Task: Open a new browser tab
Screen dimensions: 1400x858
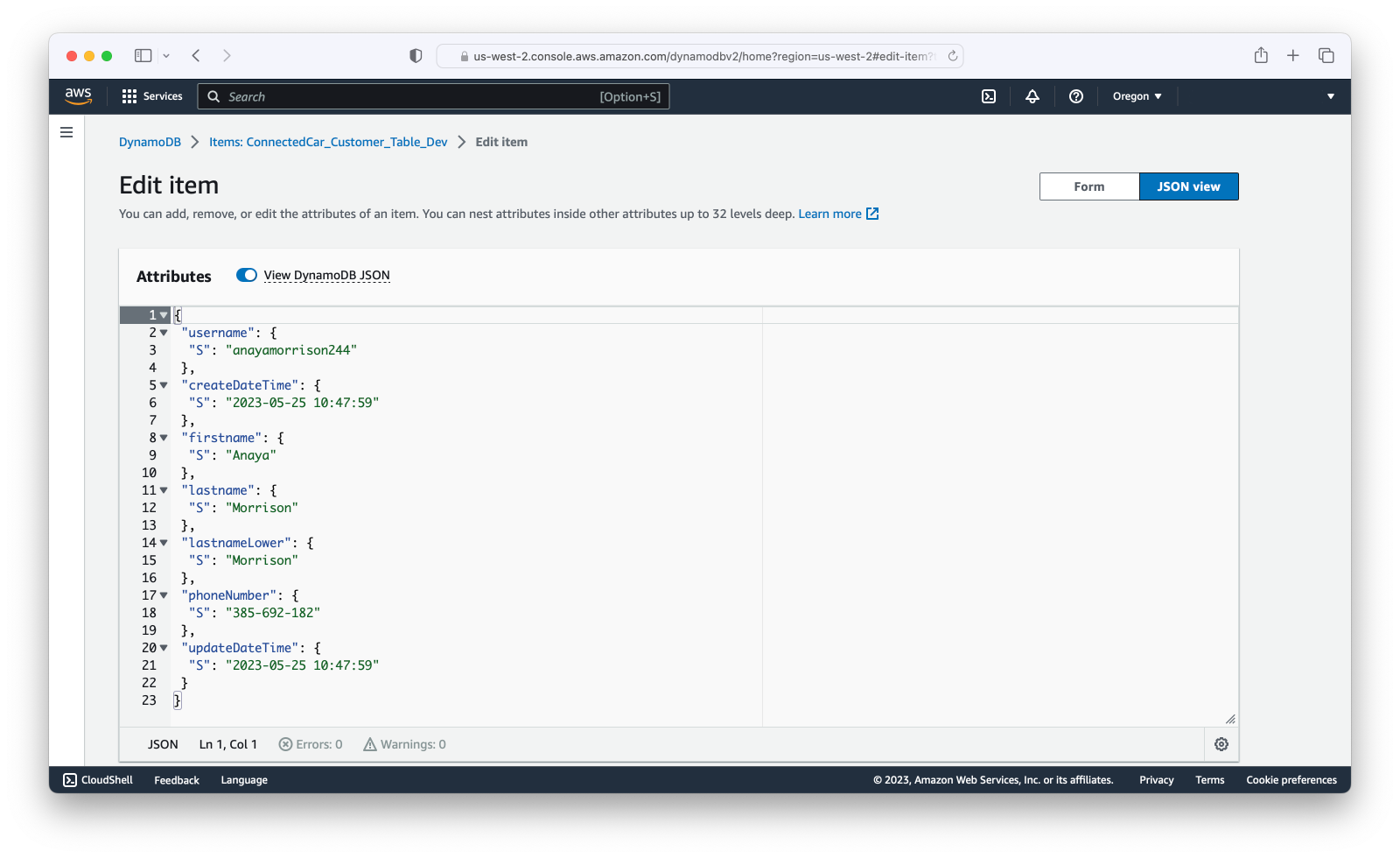Action: click(1293, 55)
